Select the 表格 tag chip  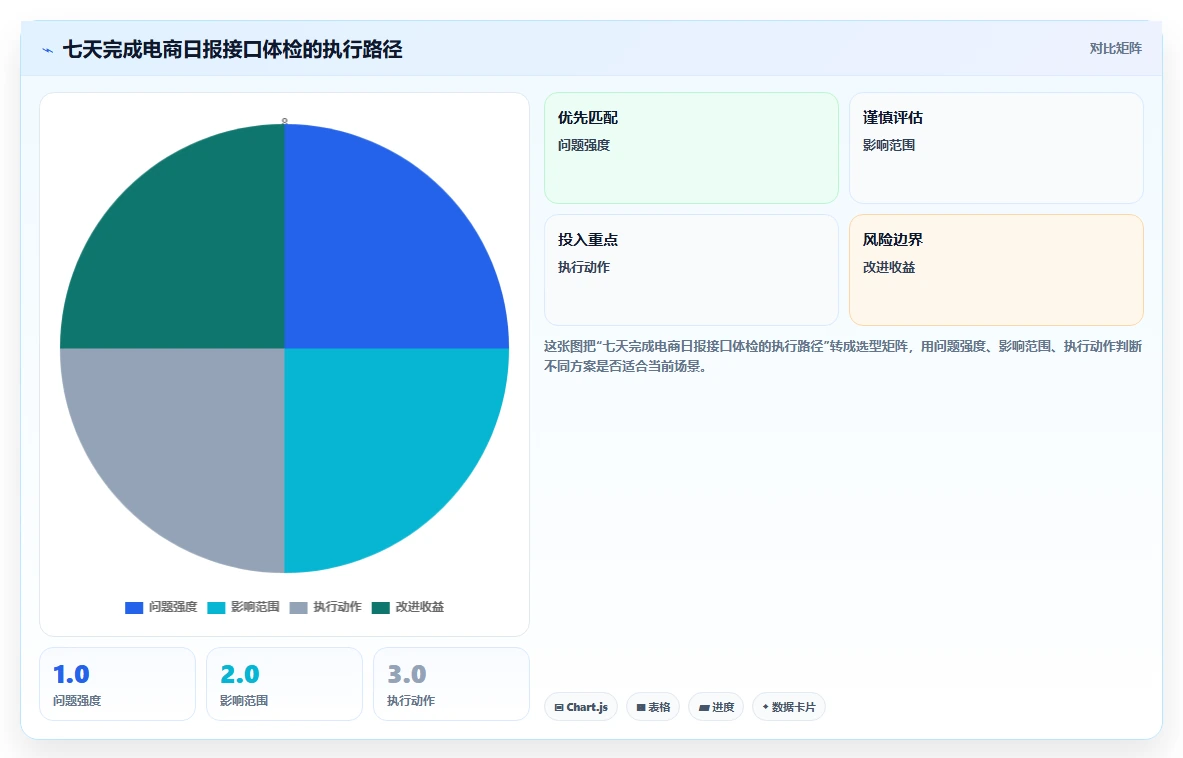[653, 707]
